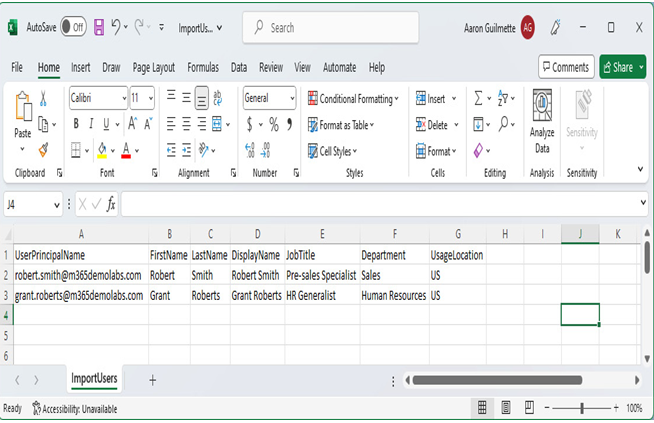Apply Accounting dollar number format
This screenshot has height=423, width=654.
point(249,124)
